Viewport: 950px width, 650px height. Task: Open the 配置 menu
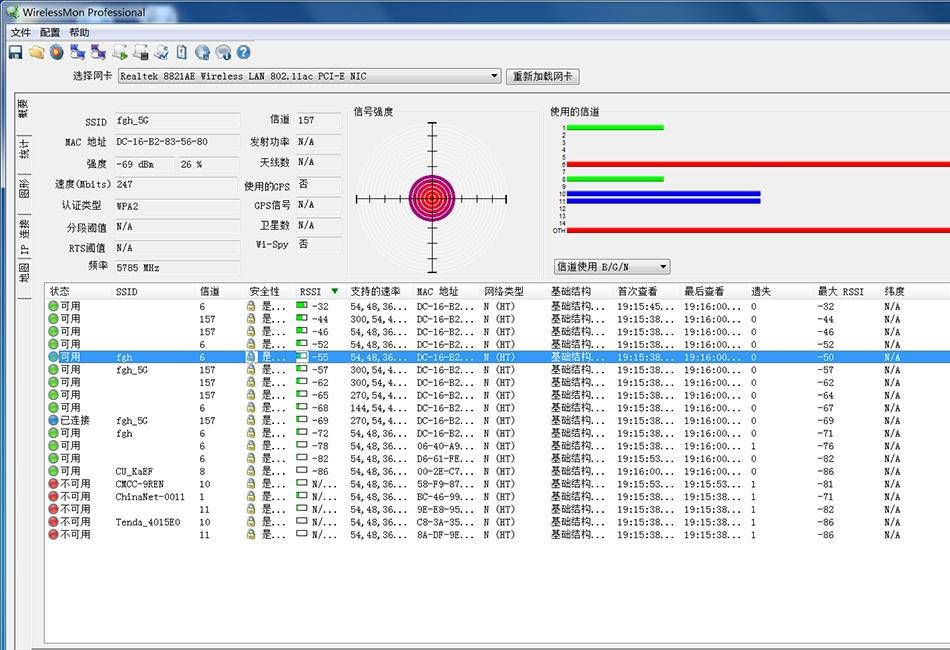point(50,33)
